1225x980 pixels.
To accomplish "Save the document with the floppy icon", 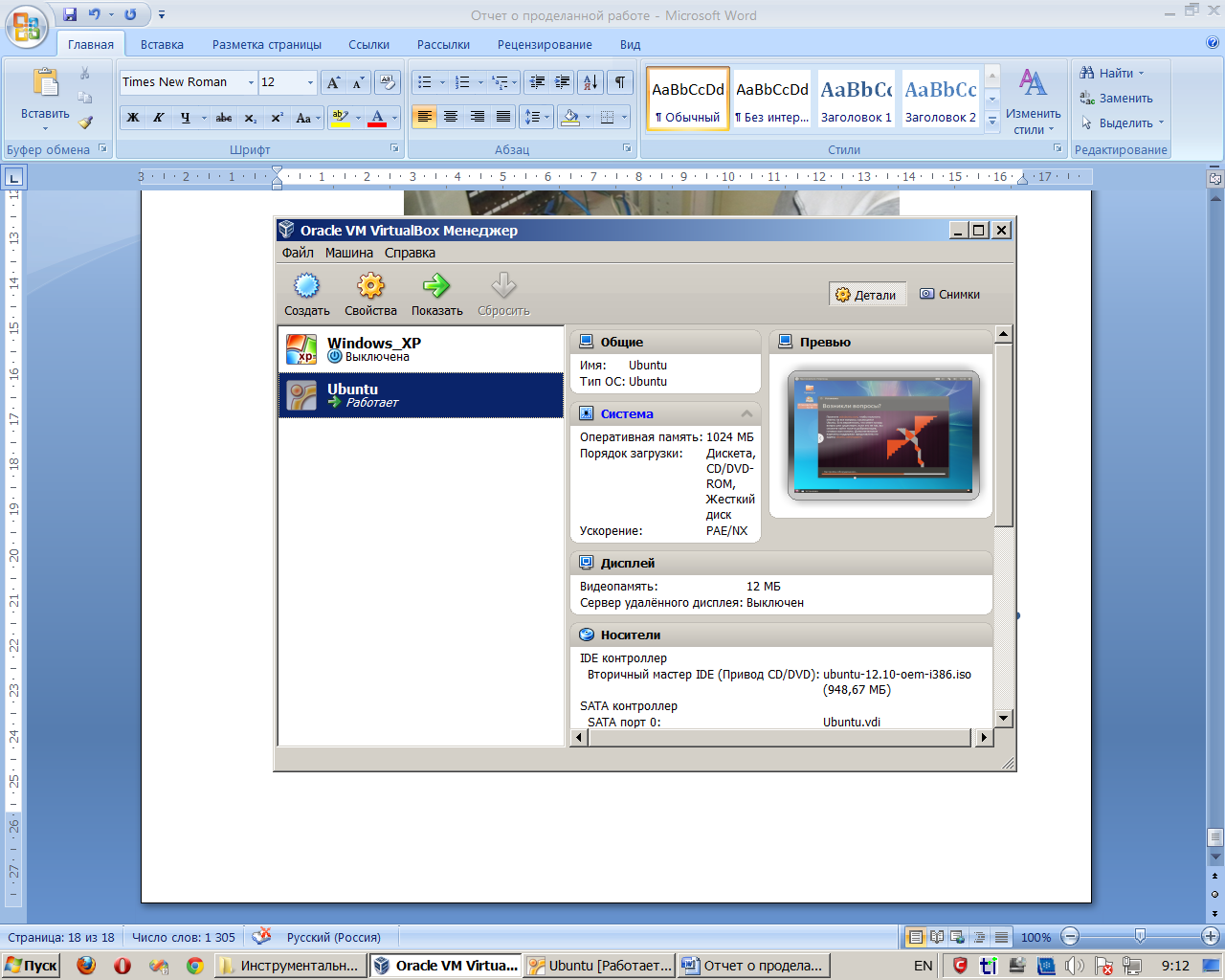I will click(69, 14).
